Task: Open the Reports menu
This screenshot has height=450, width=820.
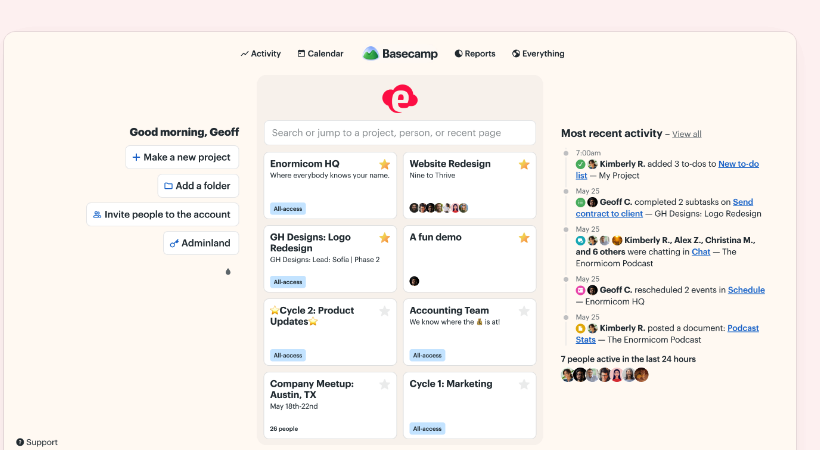Action: coord(475,53)
